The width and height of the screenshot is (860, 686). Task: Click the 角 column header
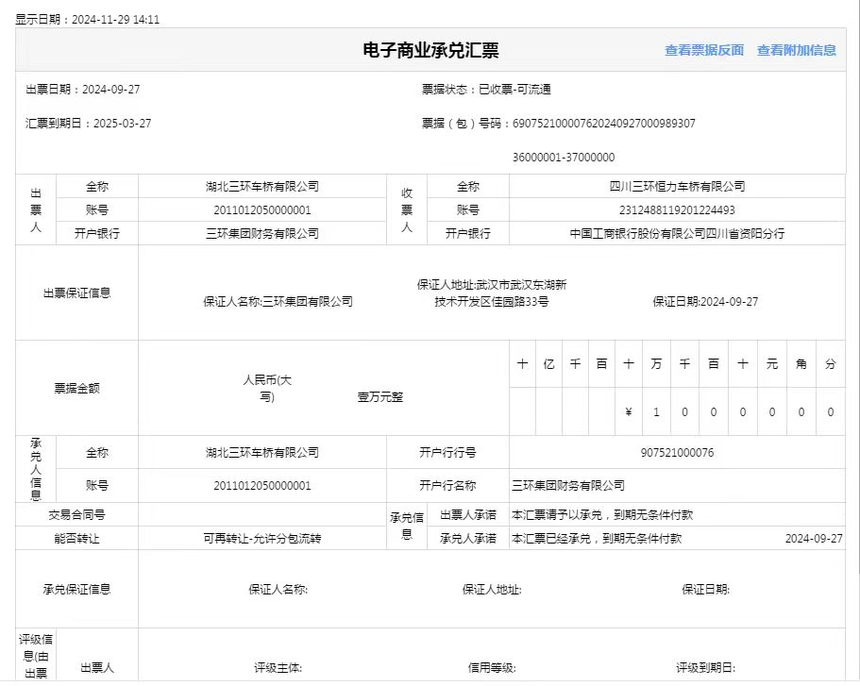pos(801,364)
